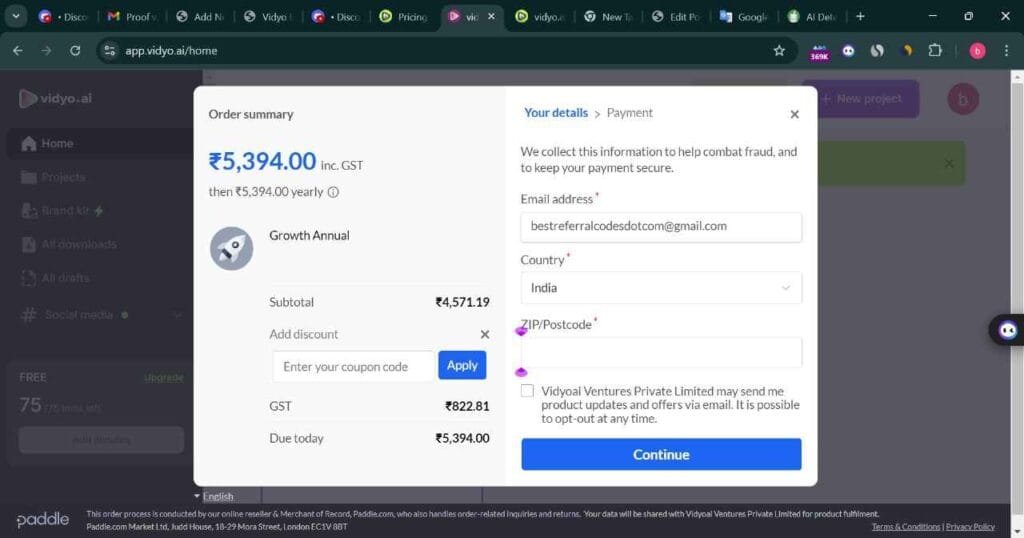Open the browser Extensions puzzle icon
1024x538 pixels.
[x=935, y=50]
